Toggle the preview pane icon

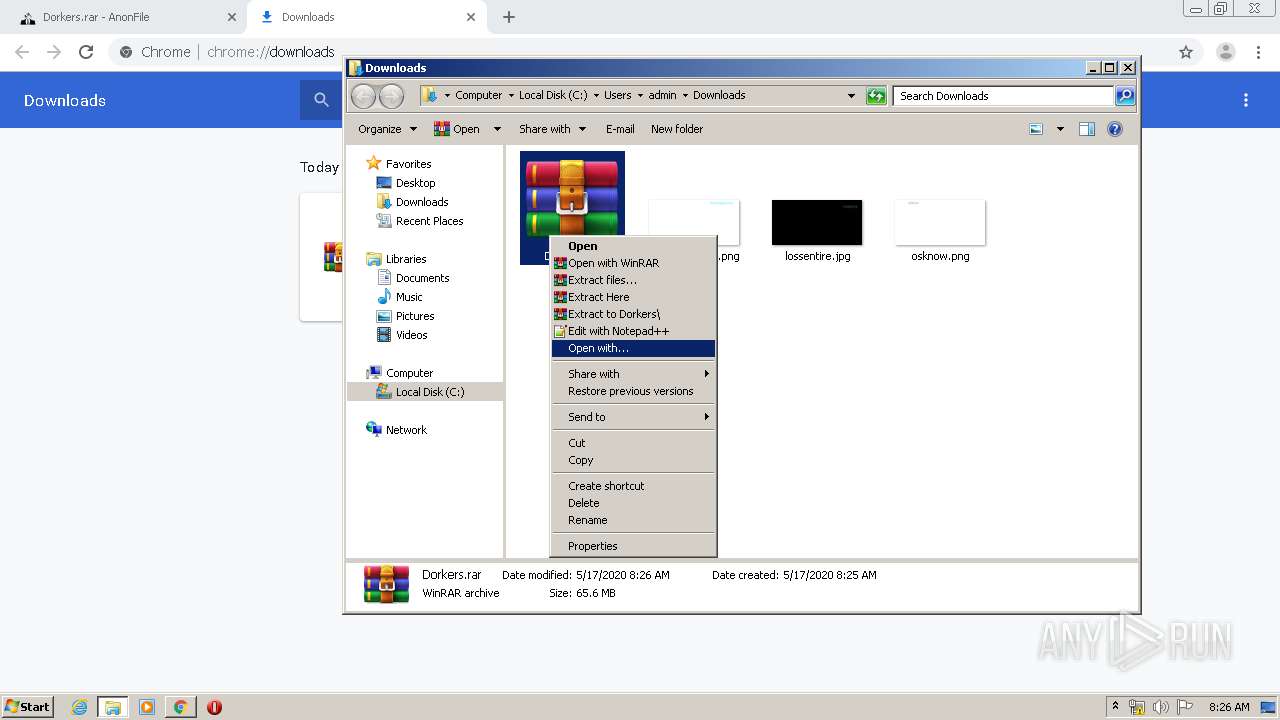(1087, 129)
